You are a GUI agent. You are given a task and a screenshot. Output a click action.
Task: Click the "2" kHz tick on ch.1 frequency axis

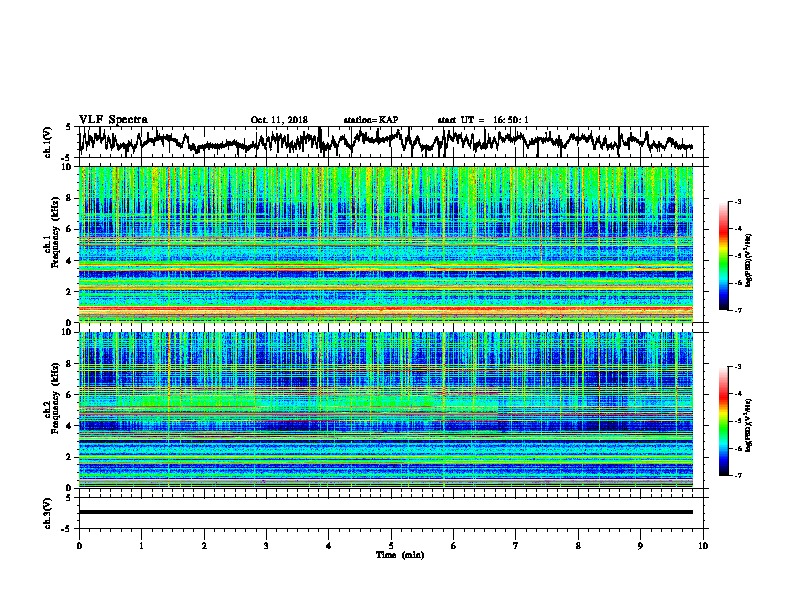71,292
